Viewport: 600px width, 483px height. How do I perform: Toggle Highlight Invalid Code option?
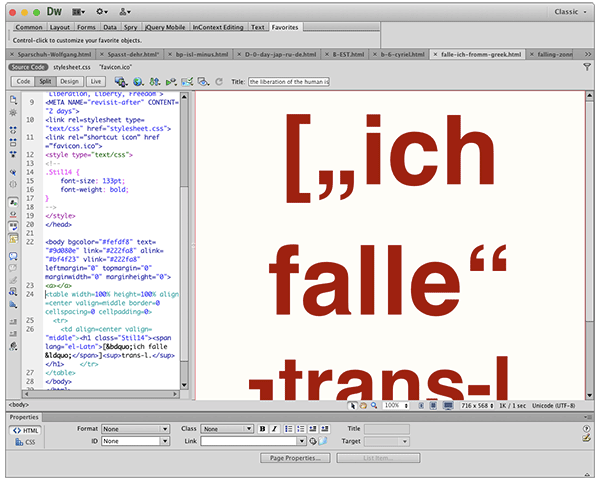coord(13,214)
